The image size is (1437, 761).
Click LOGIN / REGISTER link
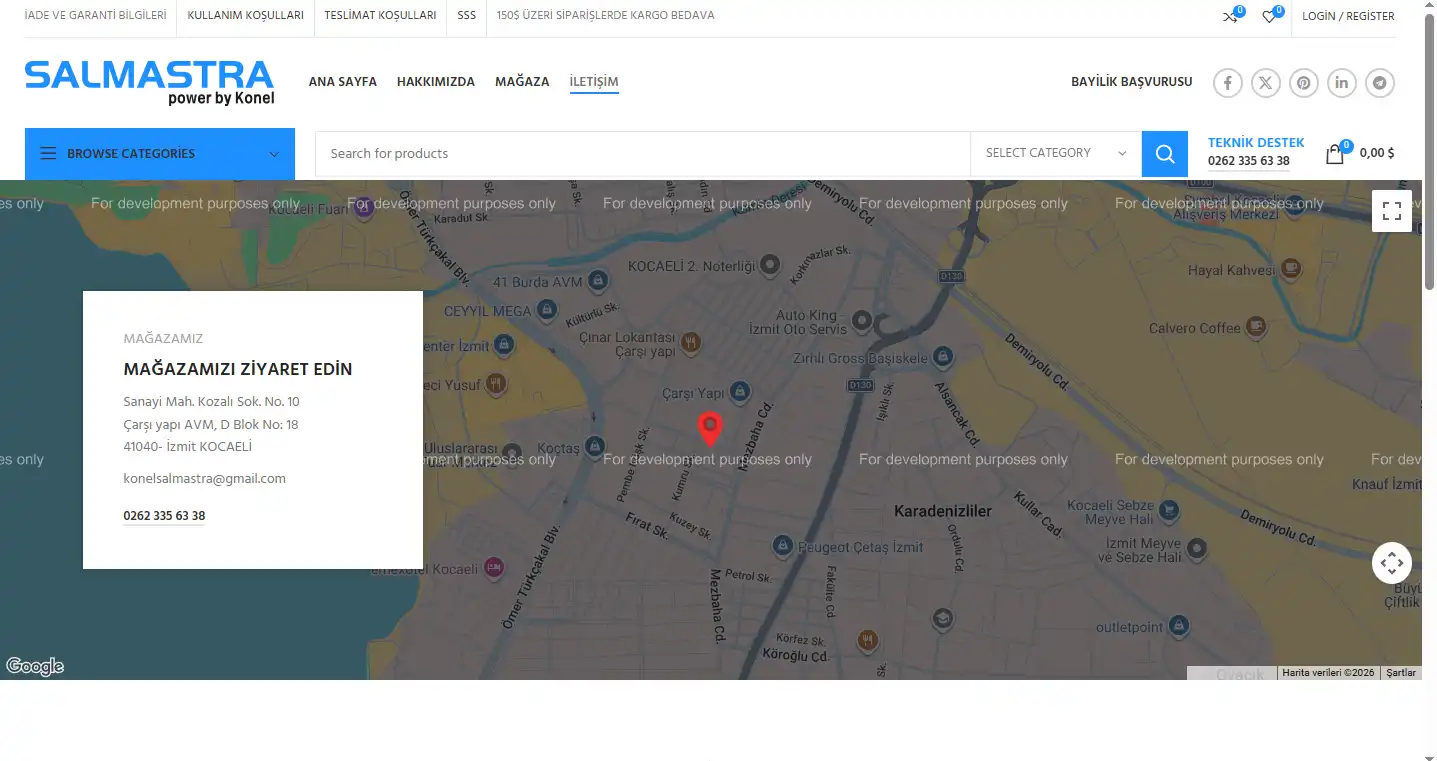point(1348,16)
